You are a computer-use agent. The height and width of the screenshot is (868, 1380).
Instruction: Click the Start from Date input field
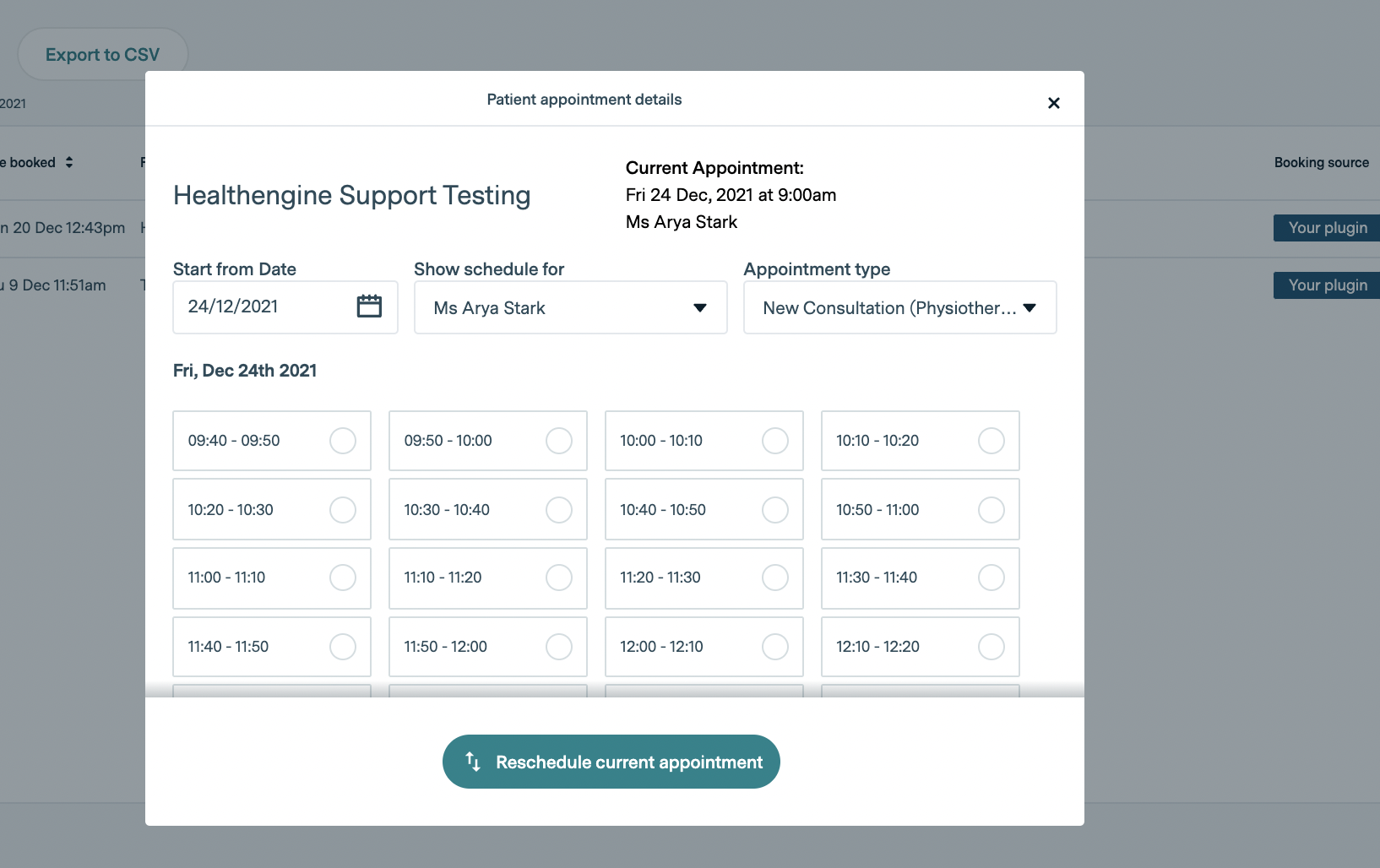[262, 307]
